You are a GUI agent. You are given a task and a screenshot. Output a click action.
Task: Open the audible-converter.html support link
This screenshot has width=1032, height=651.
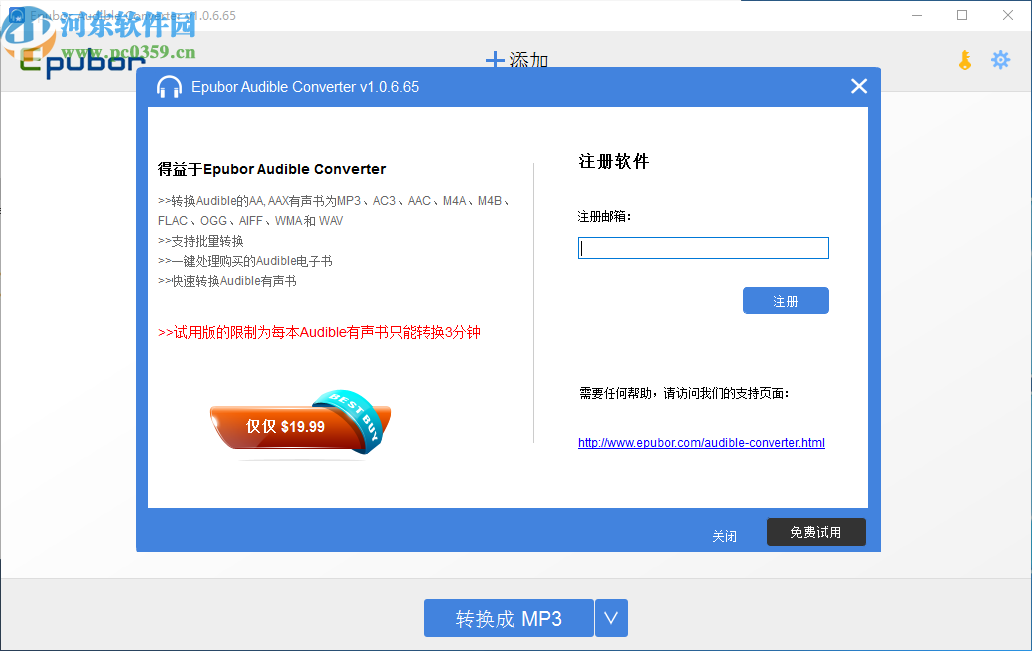700,442
